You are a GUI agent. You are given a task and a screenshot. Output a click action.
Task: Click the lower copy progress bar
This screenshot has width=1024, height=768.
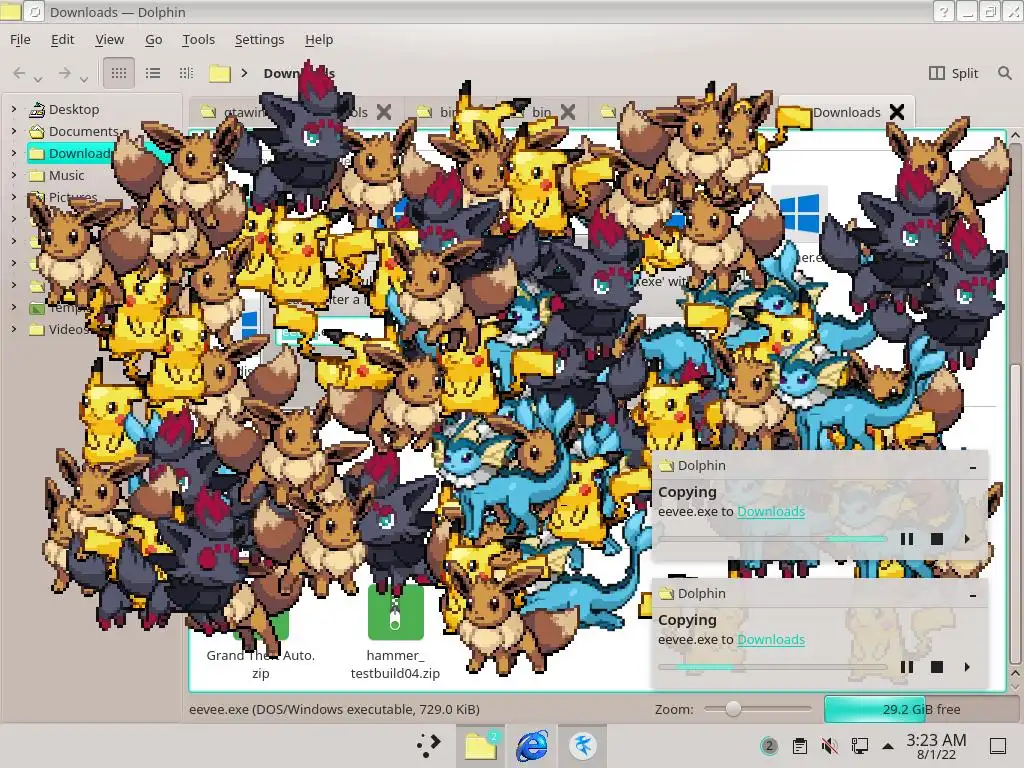(772, 667)
